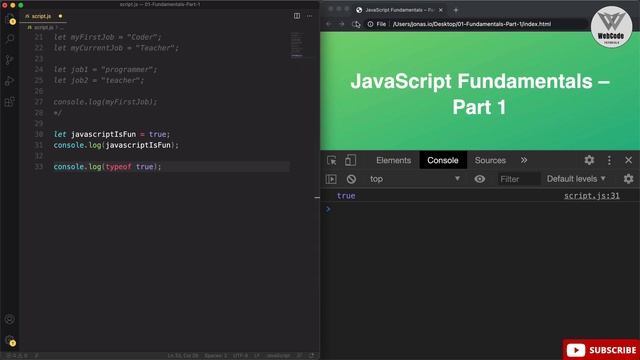
Task: Open a new browser tab
Action: click(456, 10)
